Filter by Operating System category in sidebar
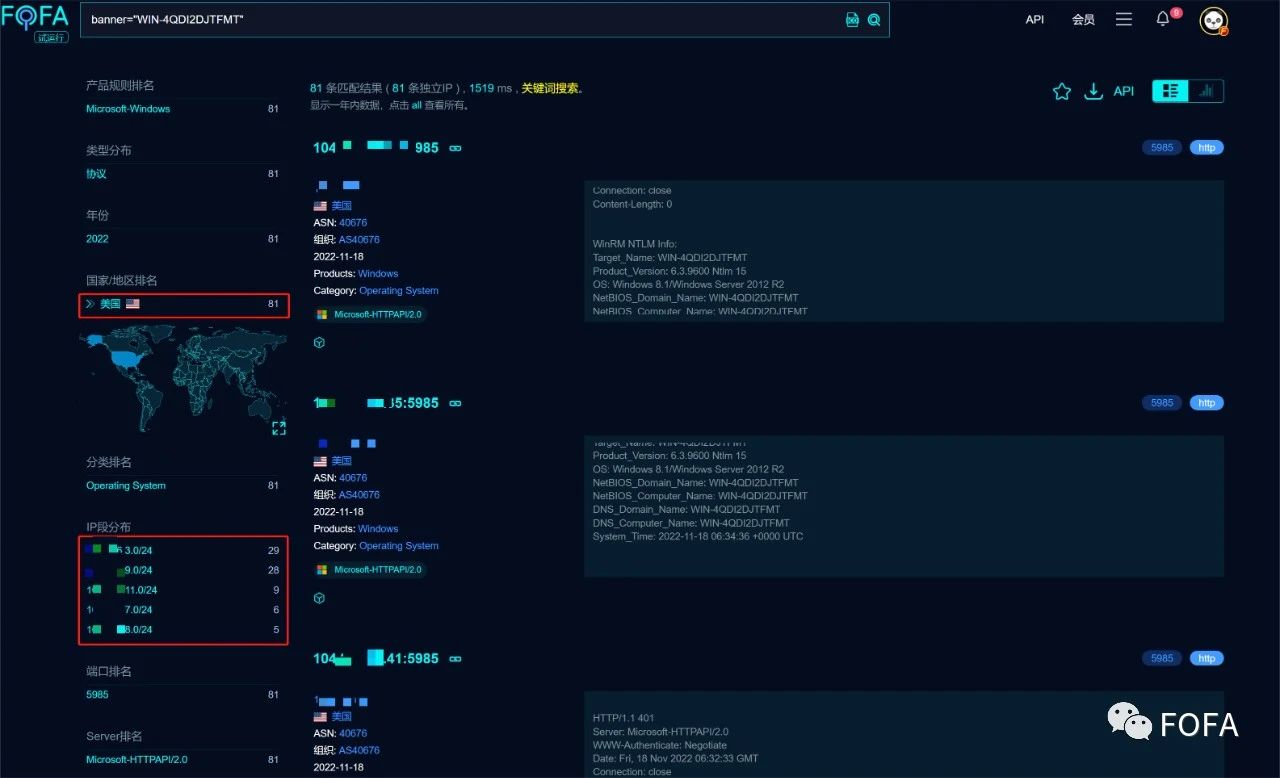 [x=126, y=486]
